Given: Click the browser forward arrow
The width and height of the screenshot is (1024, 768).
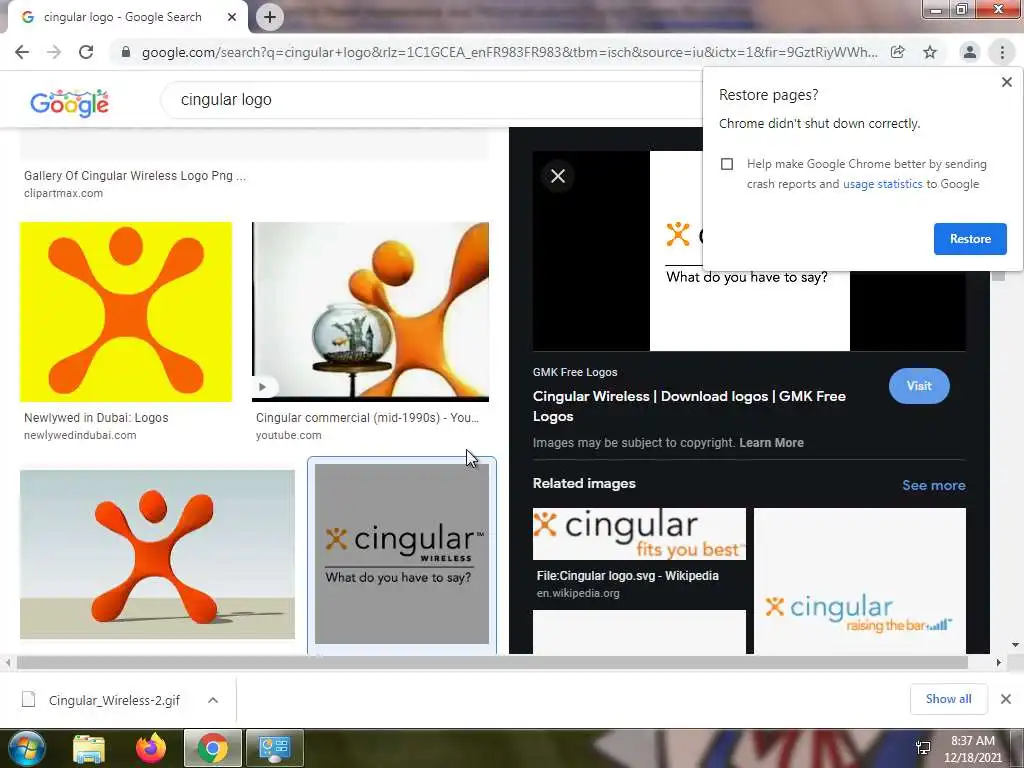Looking at the screenshot, I should click(x=54, y=52).
